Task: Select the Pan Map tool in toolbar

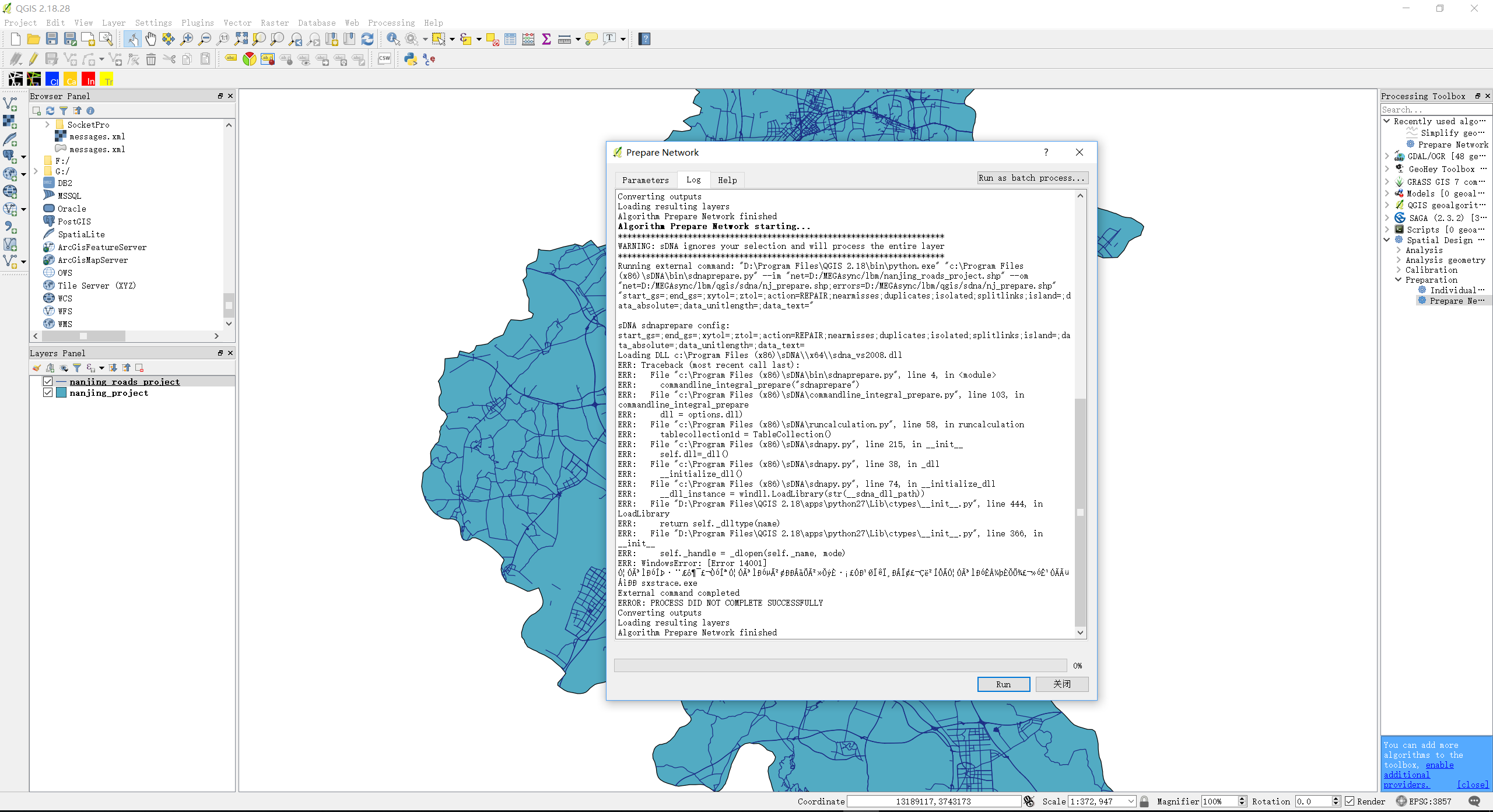Action: point(153,39)
